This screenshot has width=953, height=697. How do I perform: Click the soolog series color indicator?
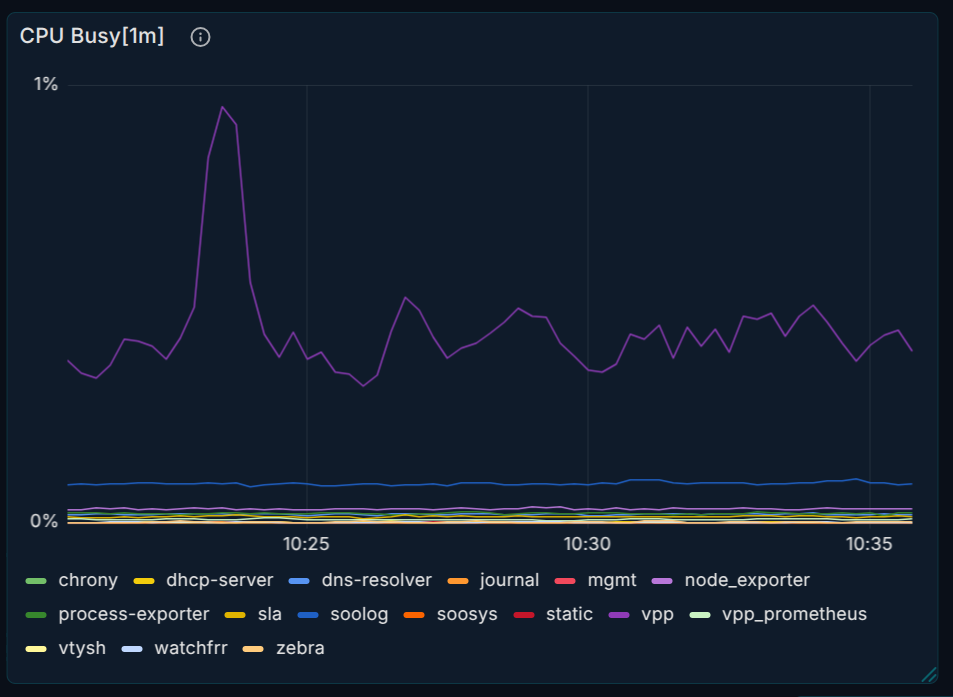(307, 614)
